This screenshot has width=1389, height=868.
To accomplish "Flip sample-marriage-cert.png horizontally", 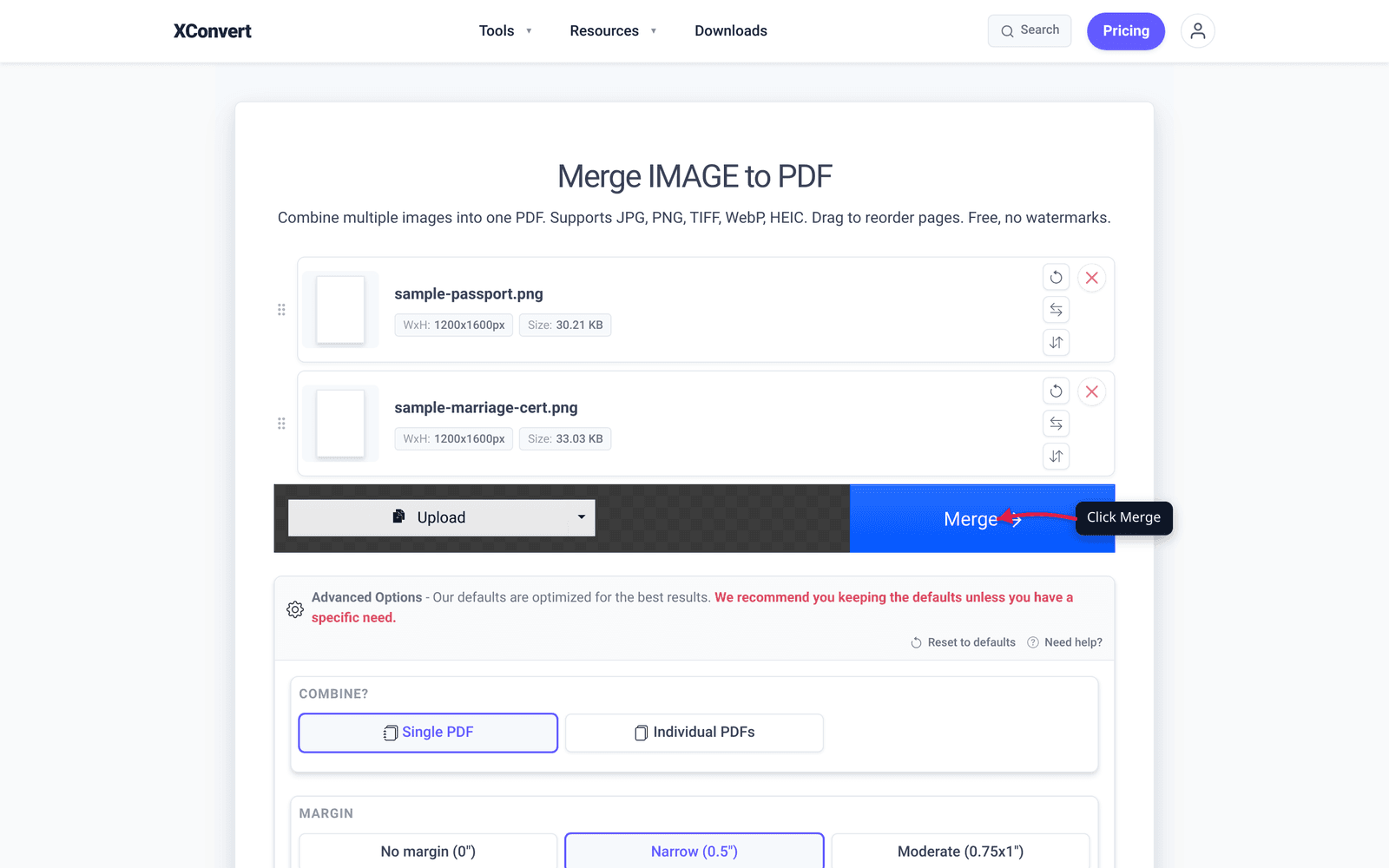I will coord(1056,424).
